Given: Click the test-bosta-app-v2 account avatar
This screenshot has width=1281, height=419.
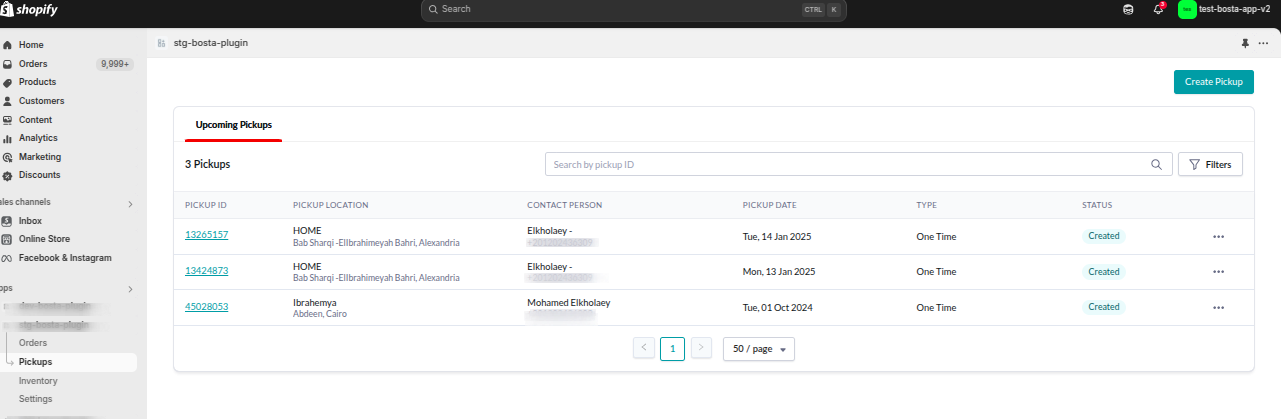Looking at the screenshot, I should [x=1187, y=9].
